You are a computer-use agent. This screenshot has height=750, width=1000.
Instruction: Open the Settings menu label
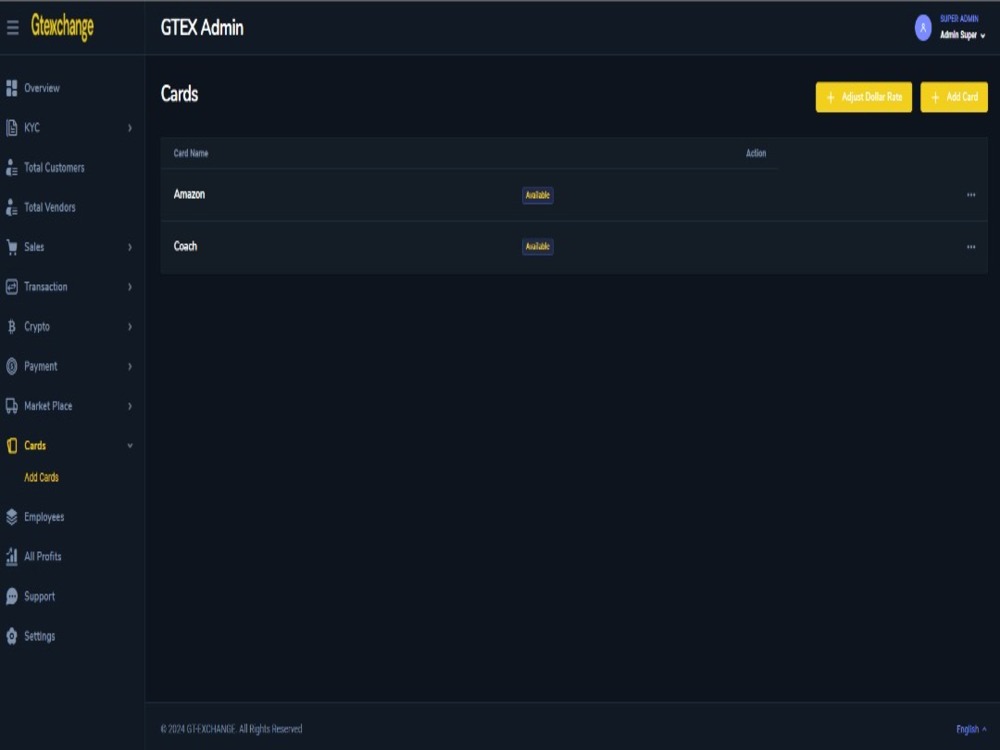(x=40, y=636)
